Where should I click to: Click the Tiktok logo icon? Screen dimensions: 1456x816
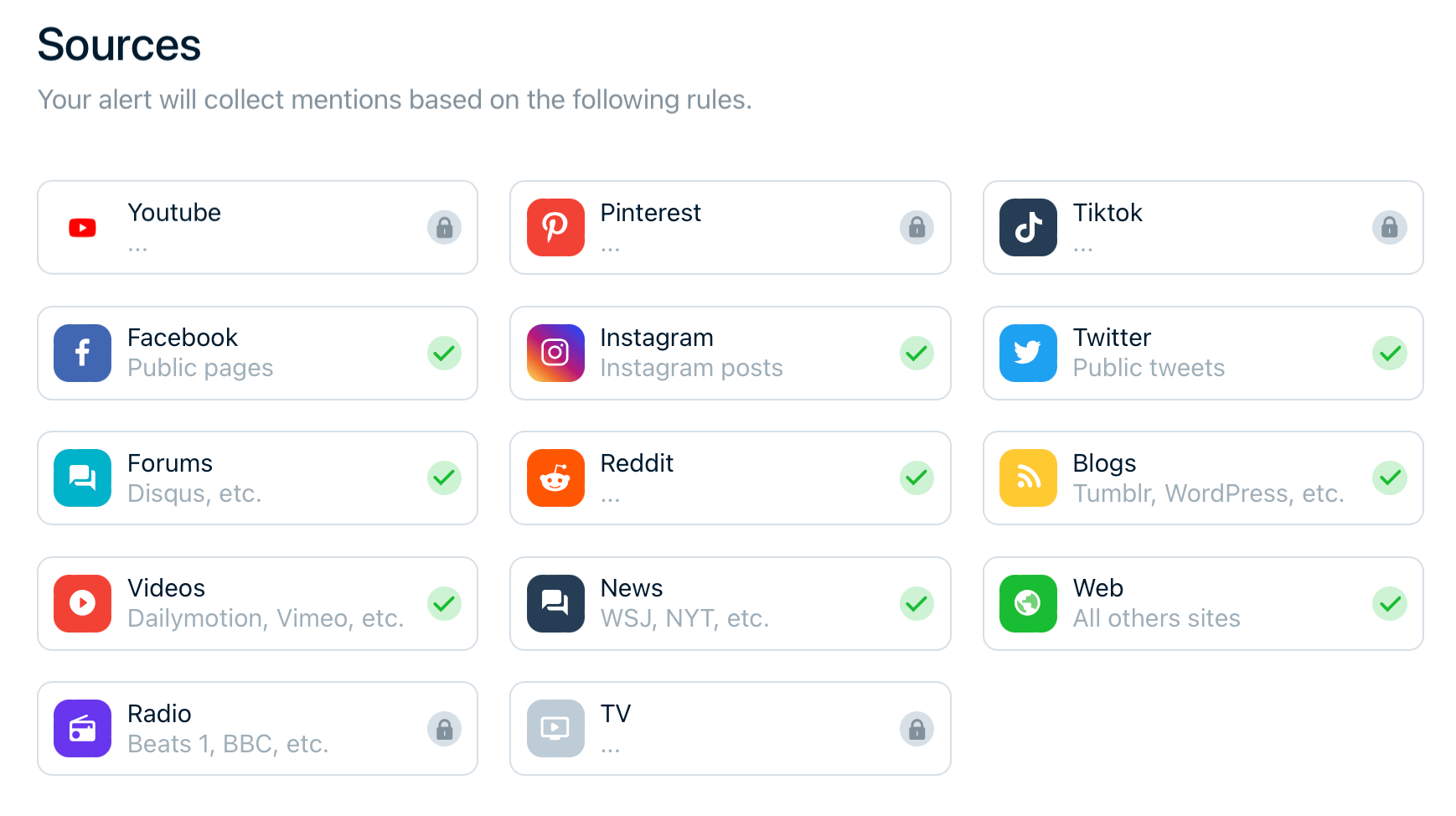click(1028, 227)
